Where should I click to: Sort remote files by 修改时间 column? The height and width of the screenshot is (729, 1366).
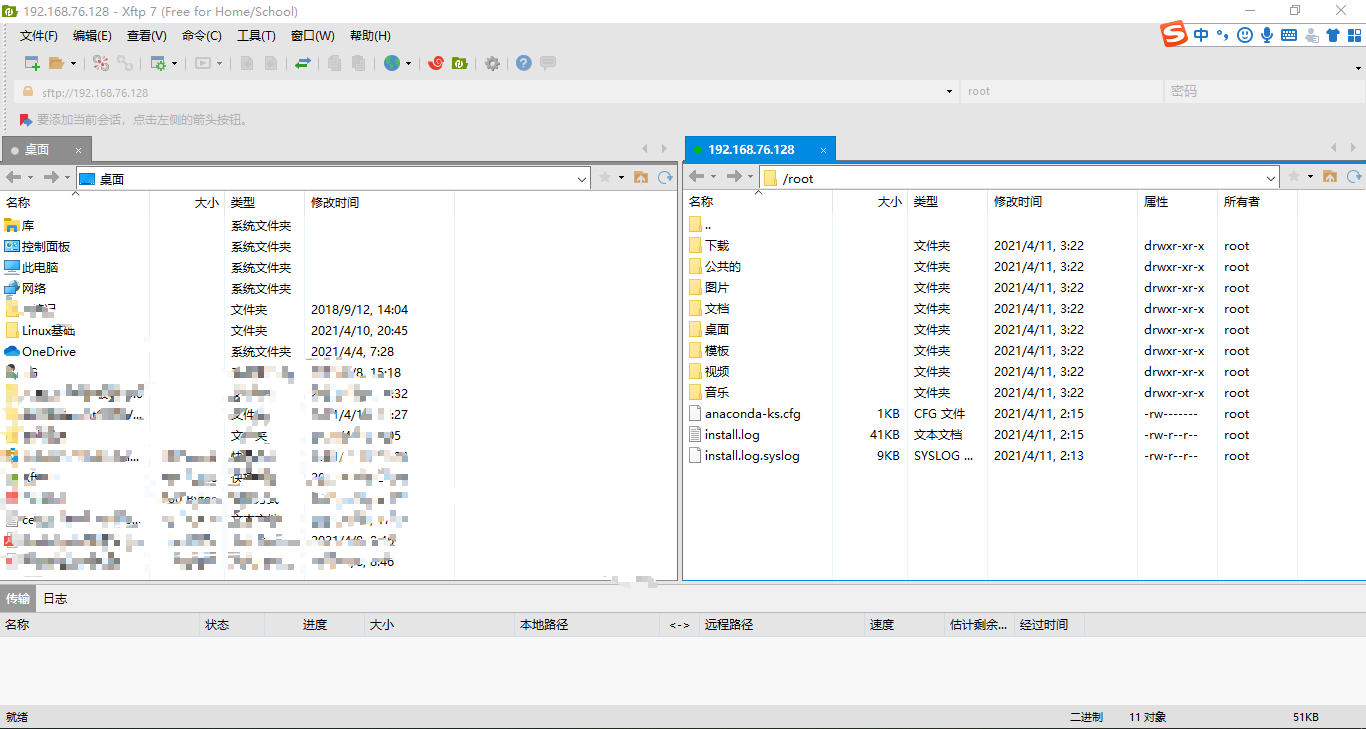pos(1062,202)
